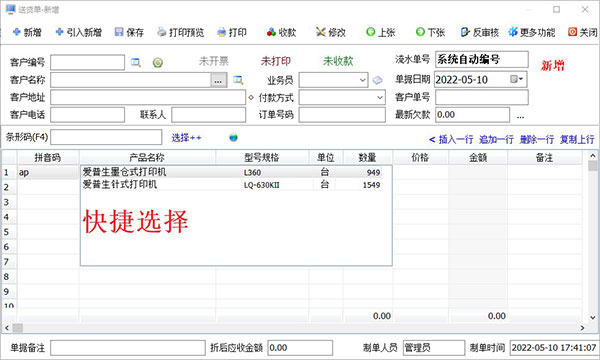This screenshot has width=600, height=360.
Task: Open the 更多功能 menu
Action: pyautogui.click(x=532, y=33)
